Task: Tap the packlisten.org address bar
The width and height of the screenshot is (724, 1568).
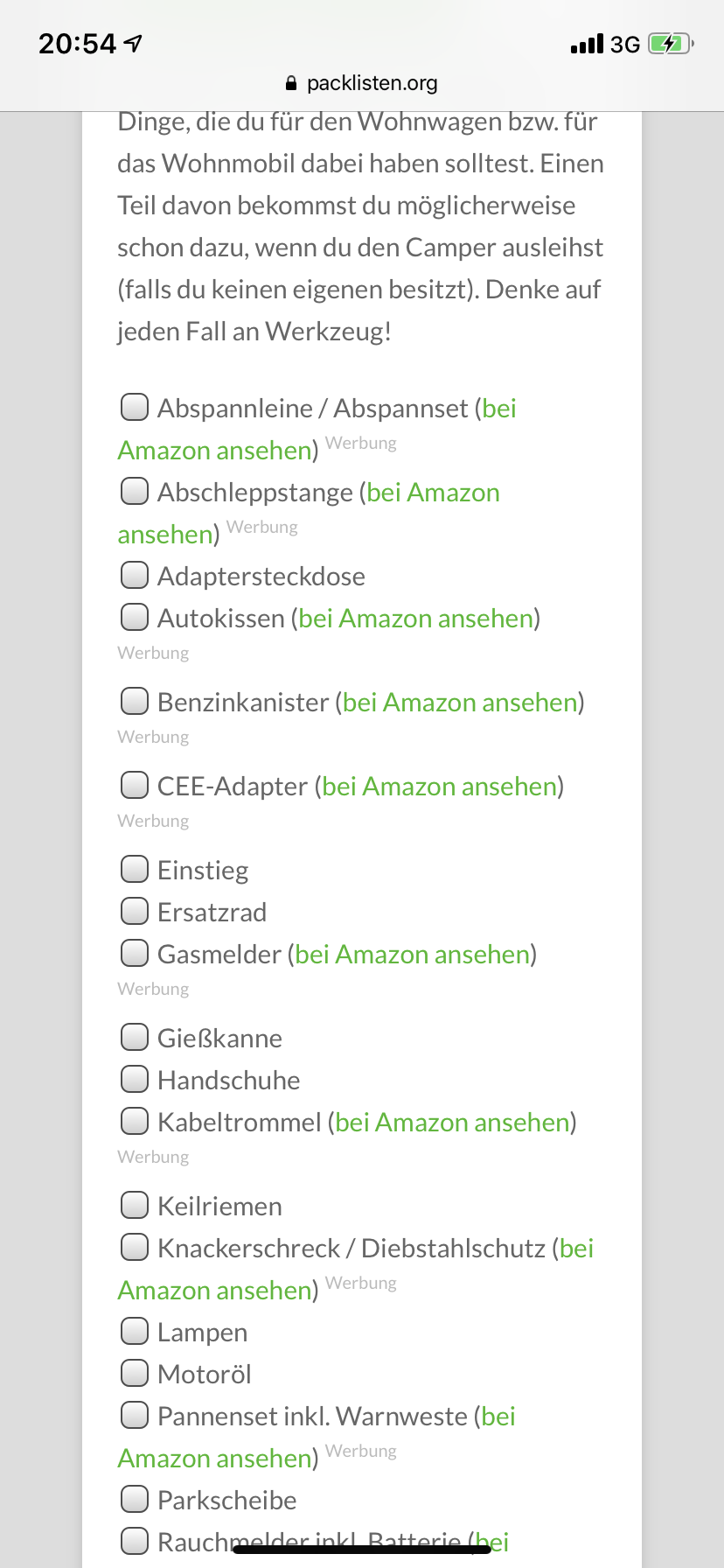Action: pyautogui.click(x=362, y=83)
